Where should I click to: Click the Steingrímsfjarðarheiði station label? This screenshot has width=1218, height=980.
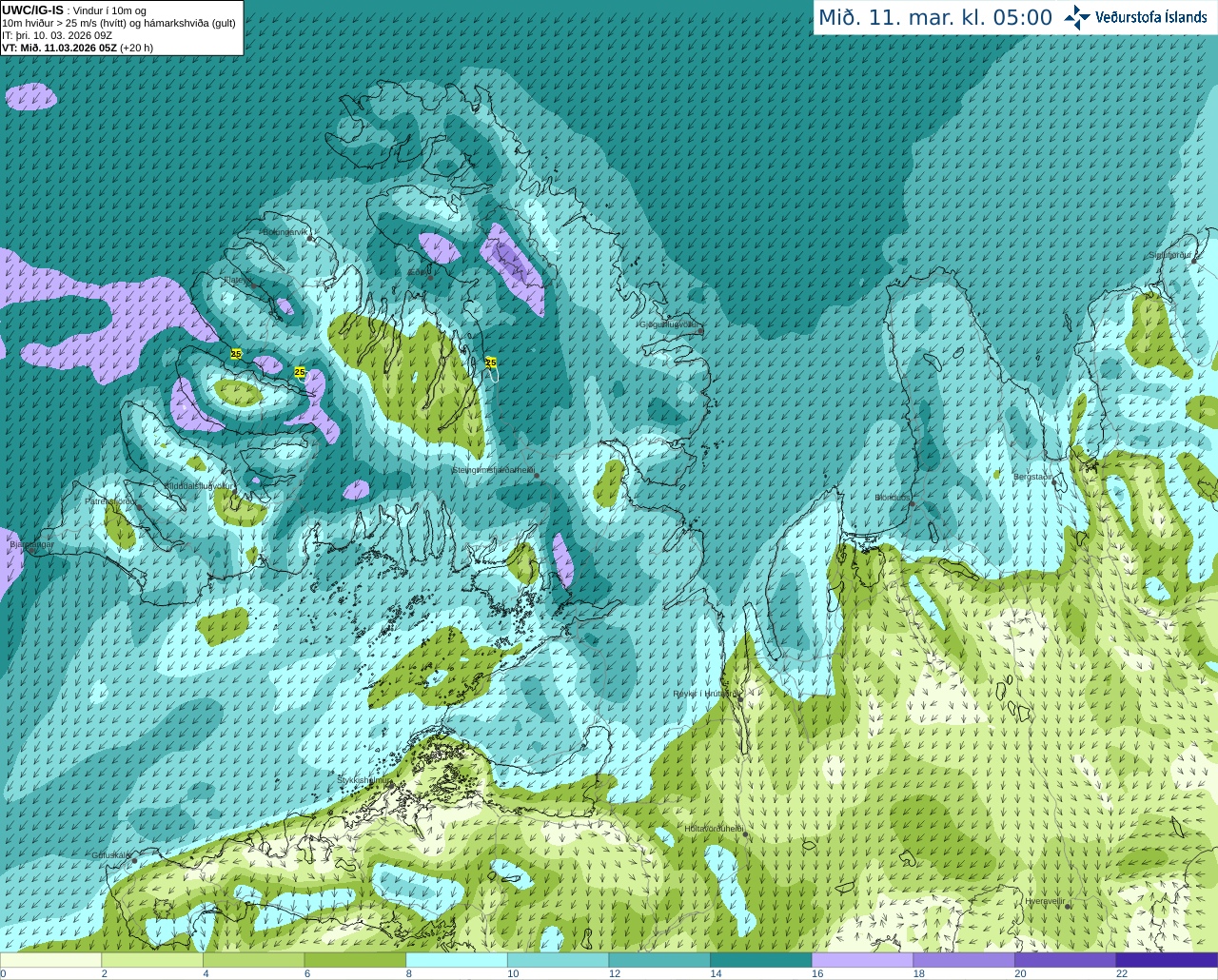pos(493,469)
